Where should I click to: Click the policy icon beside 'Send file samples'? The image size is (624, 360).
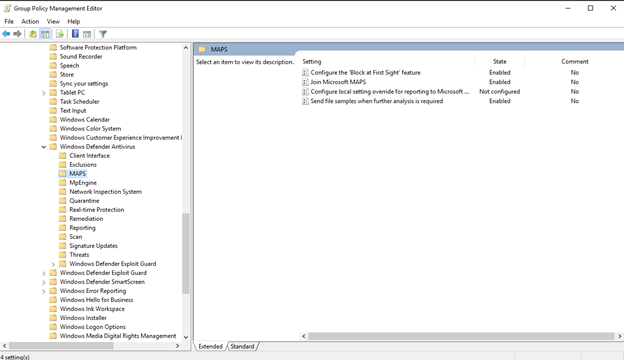tap(305, 101)
